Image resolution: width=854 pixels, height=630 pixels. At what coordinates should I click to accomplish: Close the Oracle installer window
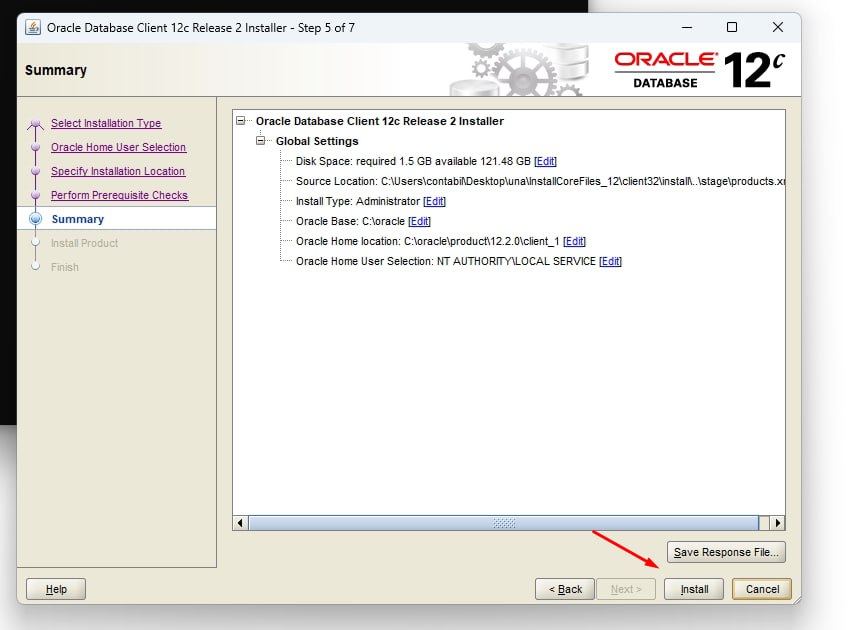tap(778, 27)
